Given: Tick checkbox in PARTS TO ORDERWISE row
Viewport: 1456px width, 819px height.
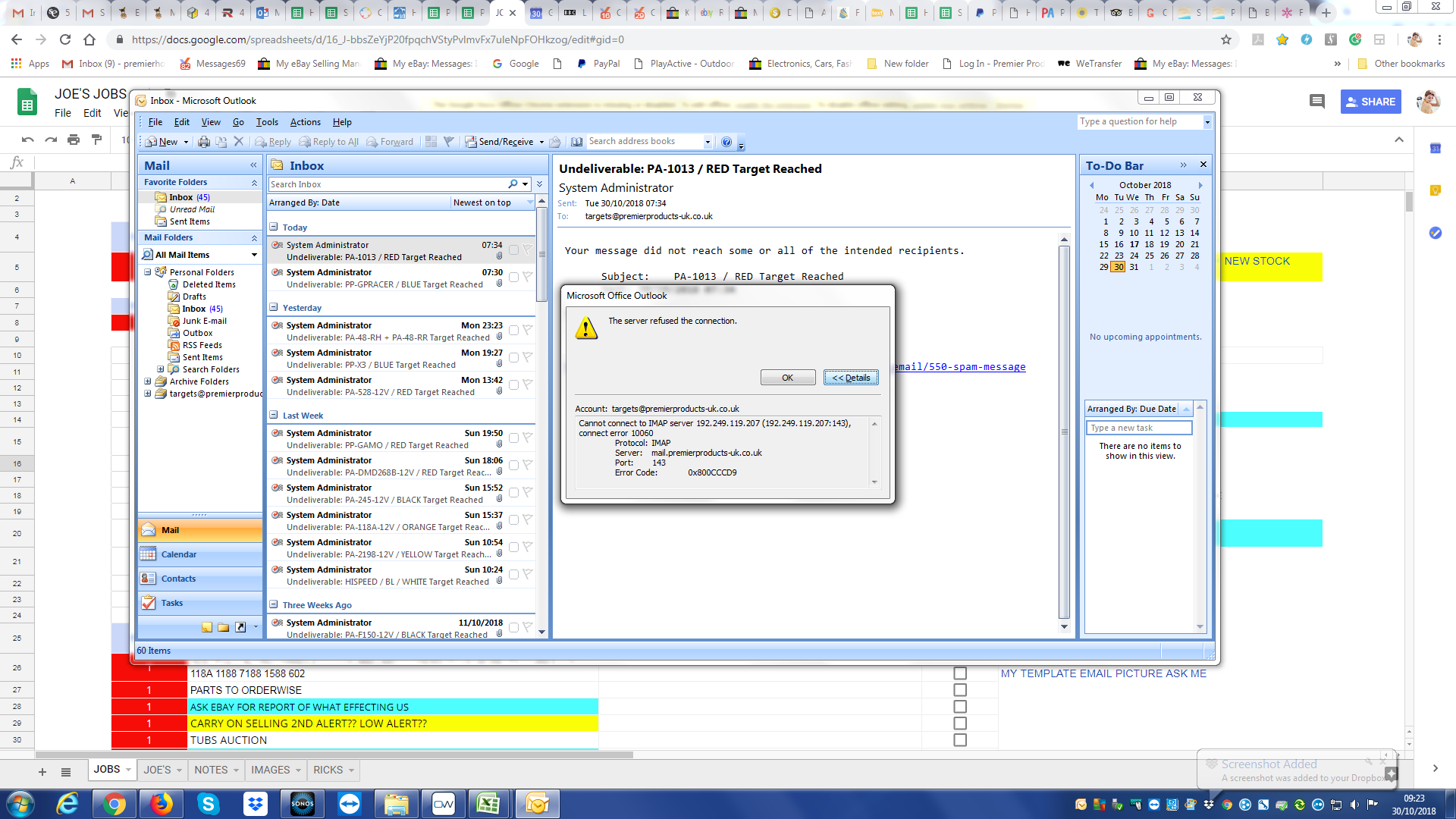Looking at the screenshot, I should pos(960,690).
